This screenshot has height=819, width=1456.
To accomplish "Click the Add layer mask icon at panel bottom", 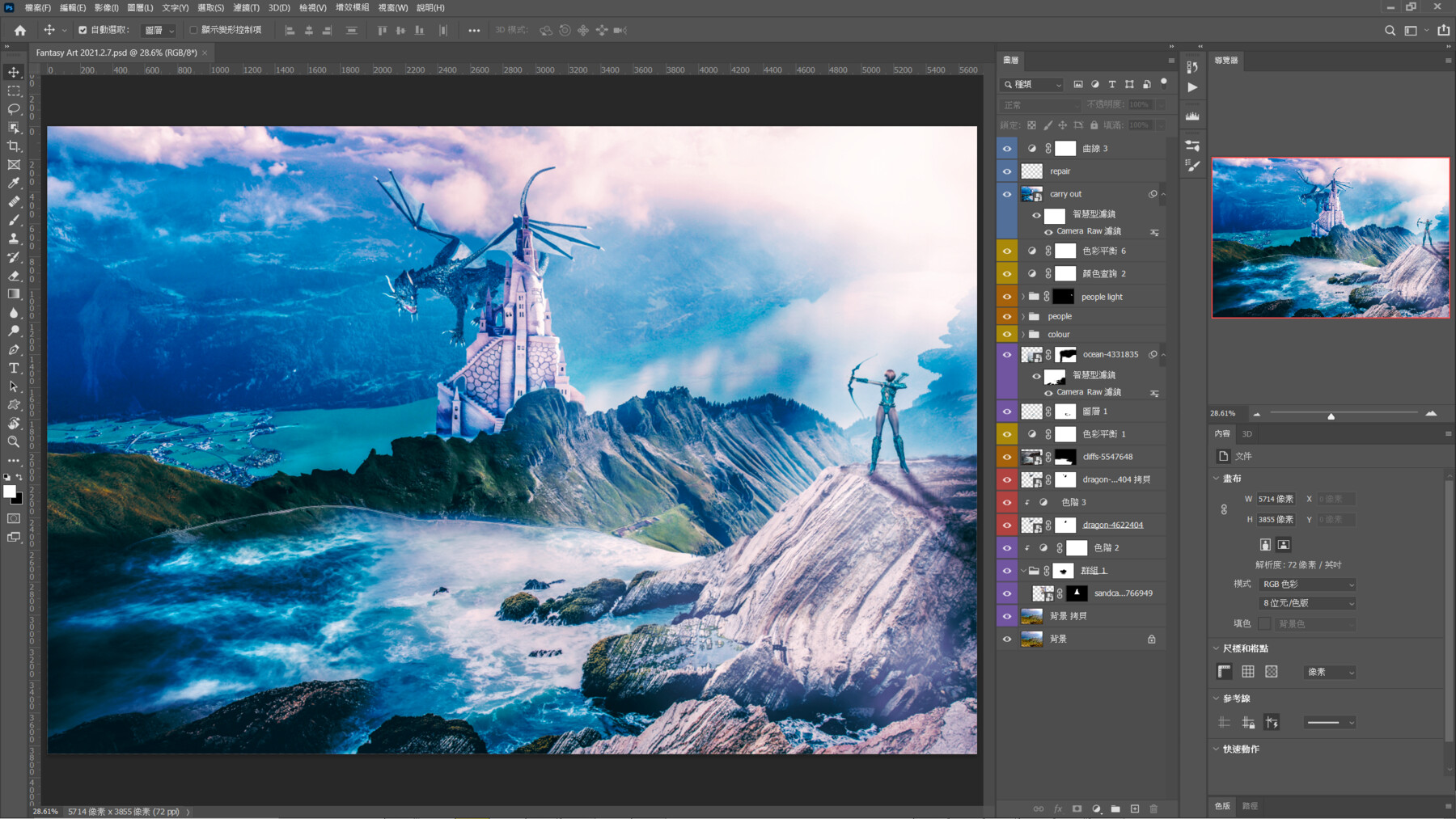I will (1077, 808).
